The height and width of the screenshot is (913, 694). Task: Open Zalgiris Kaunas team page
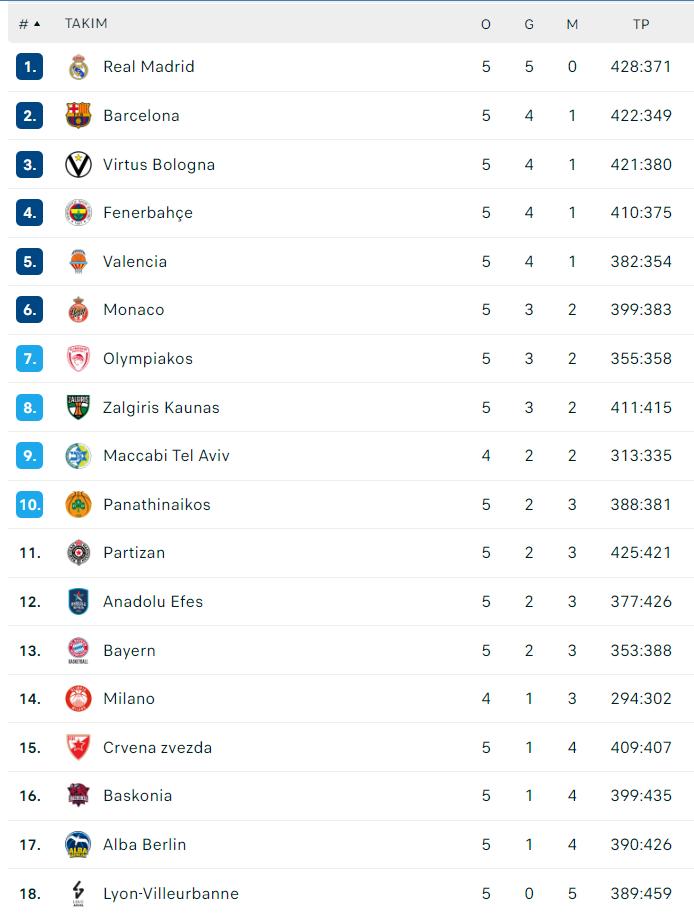coord(161,408)
